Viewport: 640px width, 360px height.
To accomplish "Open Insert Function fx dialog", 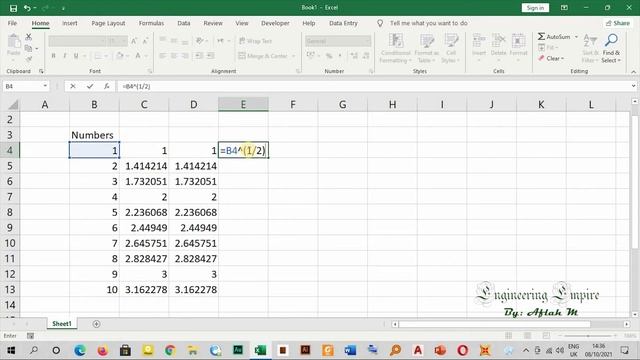I will 107,86.
